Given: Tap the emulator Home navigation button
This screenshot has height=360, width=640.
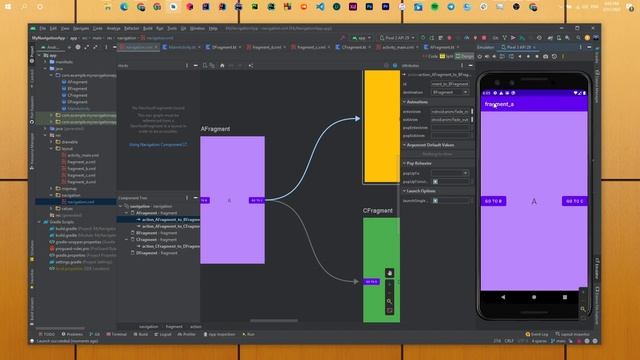Looking at the screenshot, I should 534,297.
